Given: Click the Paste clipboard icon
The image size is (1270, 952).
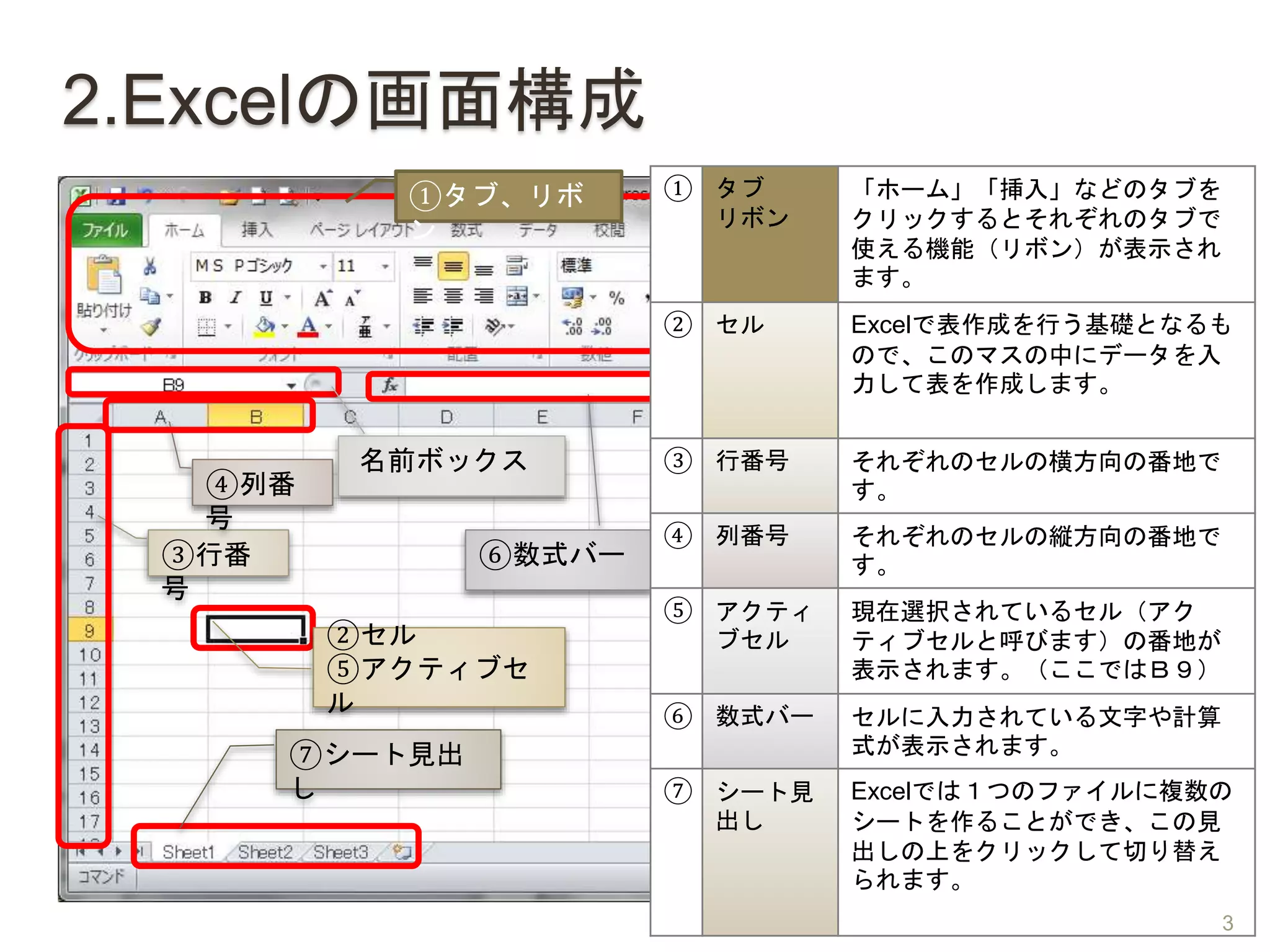Looking at the screenshot, I should click(x=104, y=275).
